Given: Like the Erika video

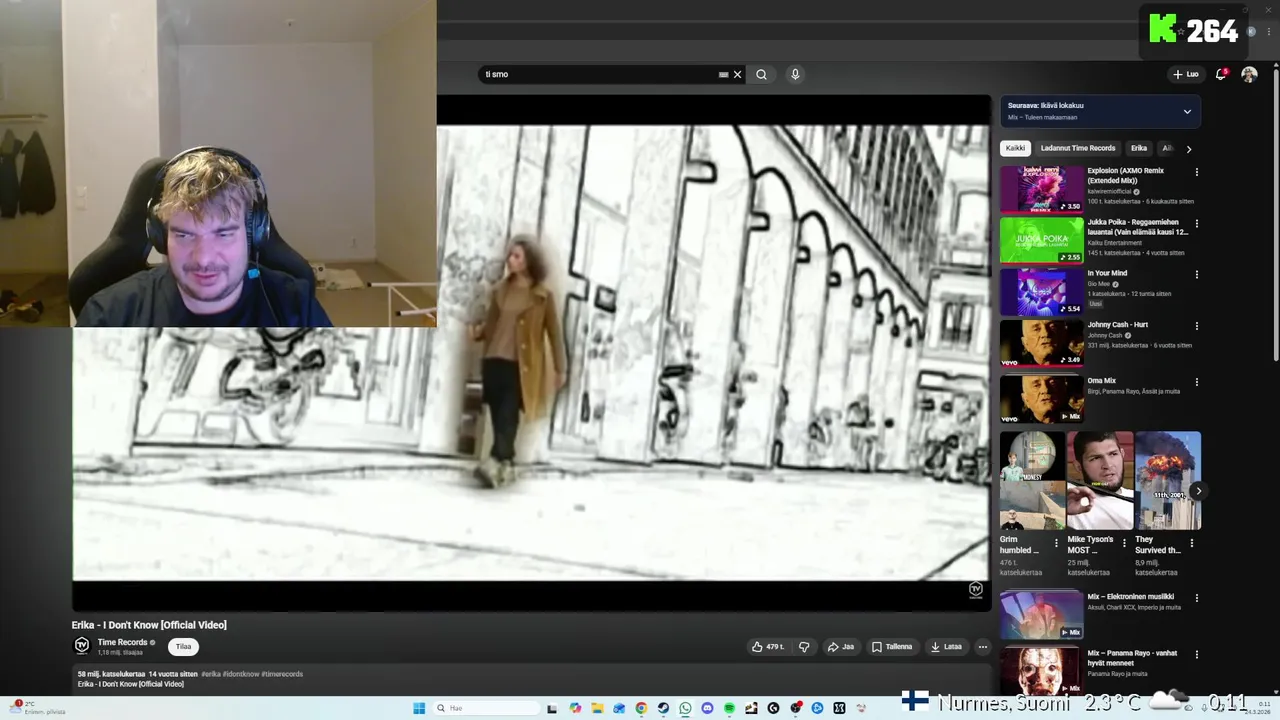Looking at the screenshot, I should point(768,647).
